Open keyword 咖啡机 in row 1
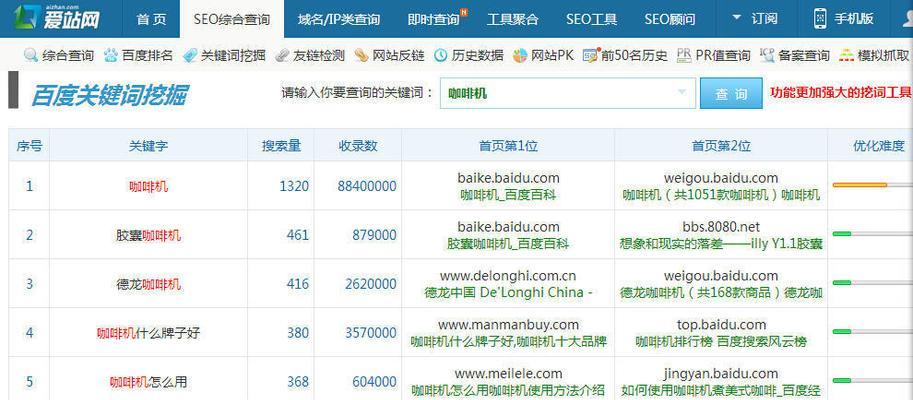Image resolution: width=913 pixels, height=400 pixels. tap(148, 186)
